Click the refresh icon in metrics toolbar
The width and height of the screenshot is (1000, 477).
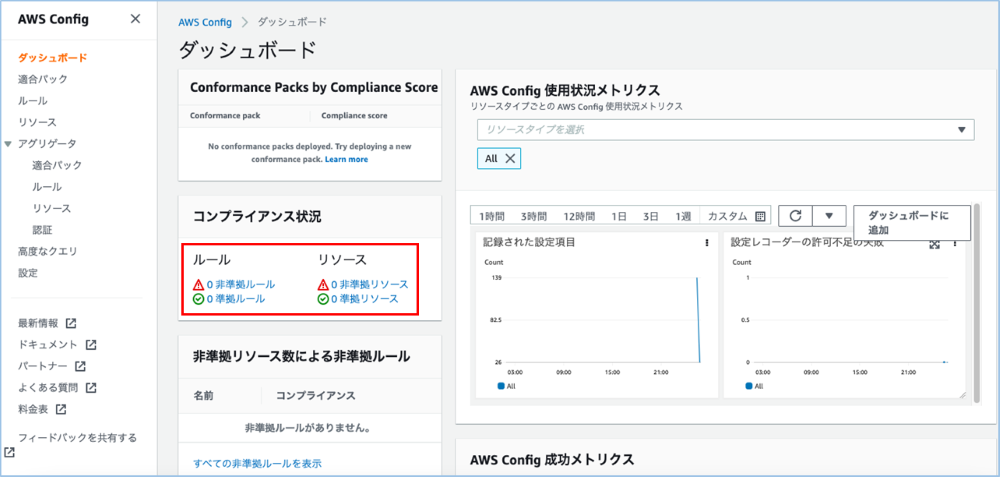pos(795,216)
